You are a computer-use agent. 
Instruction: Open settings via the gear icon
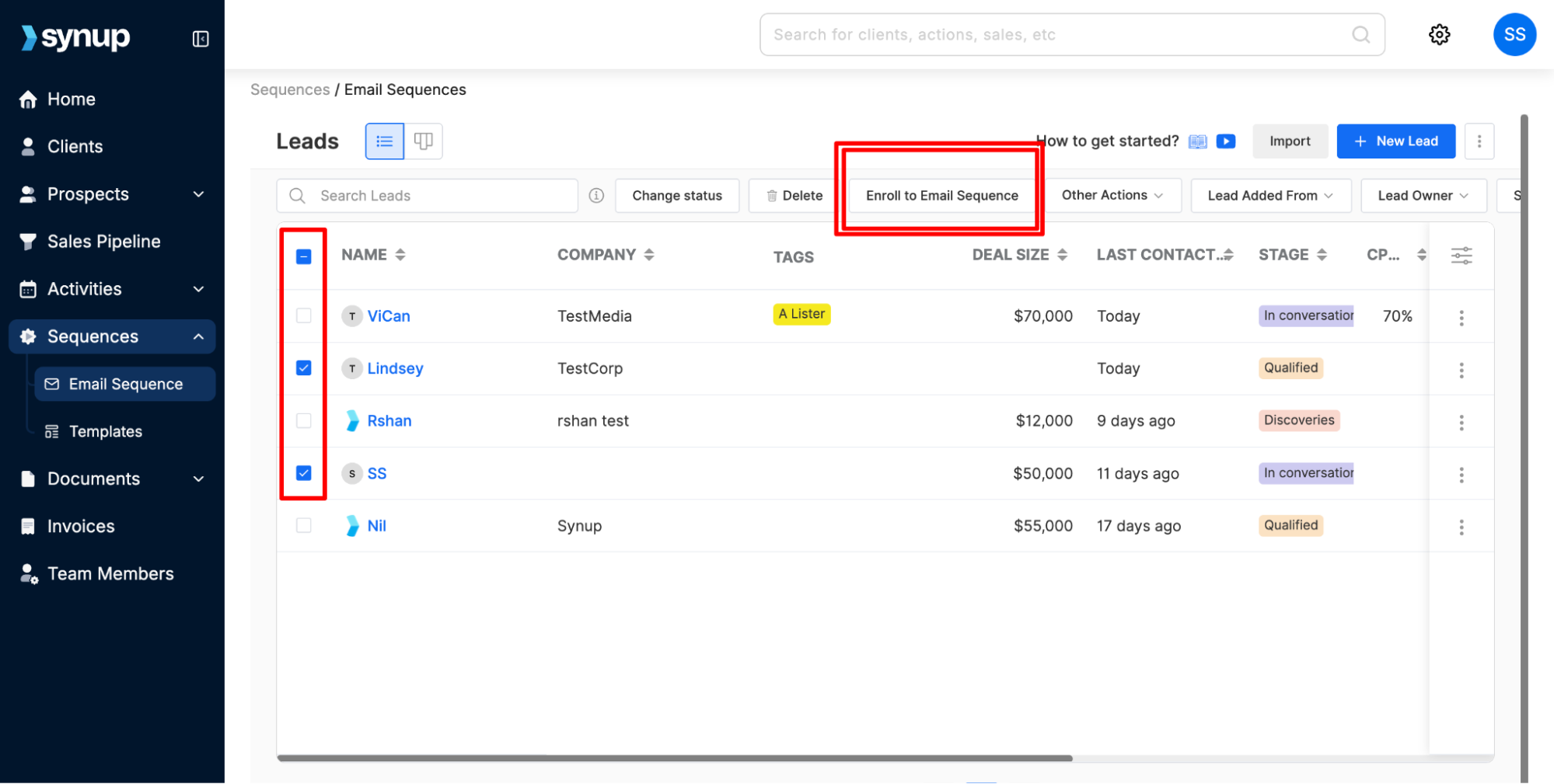tap(1439, 34)
